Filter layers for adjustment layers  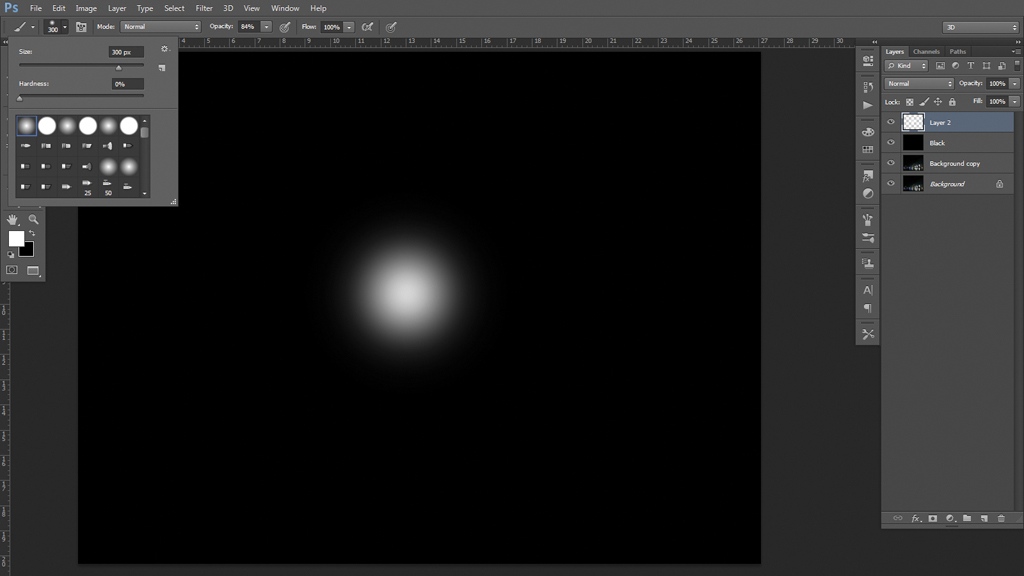pyautogui.click(x=955, y=66)
